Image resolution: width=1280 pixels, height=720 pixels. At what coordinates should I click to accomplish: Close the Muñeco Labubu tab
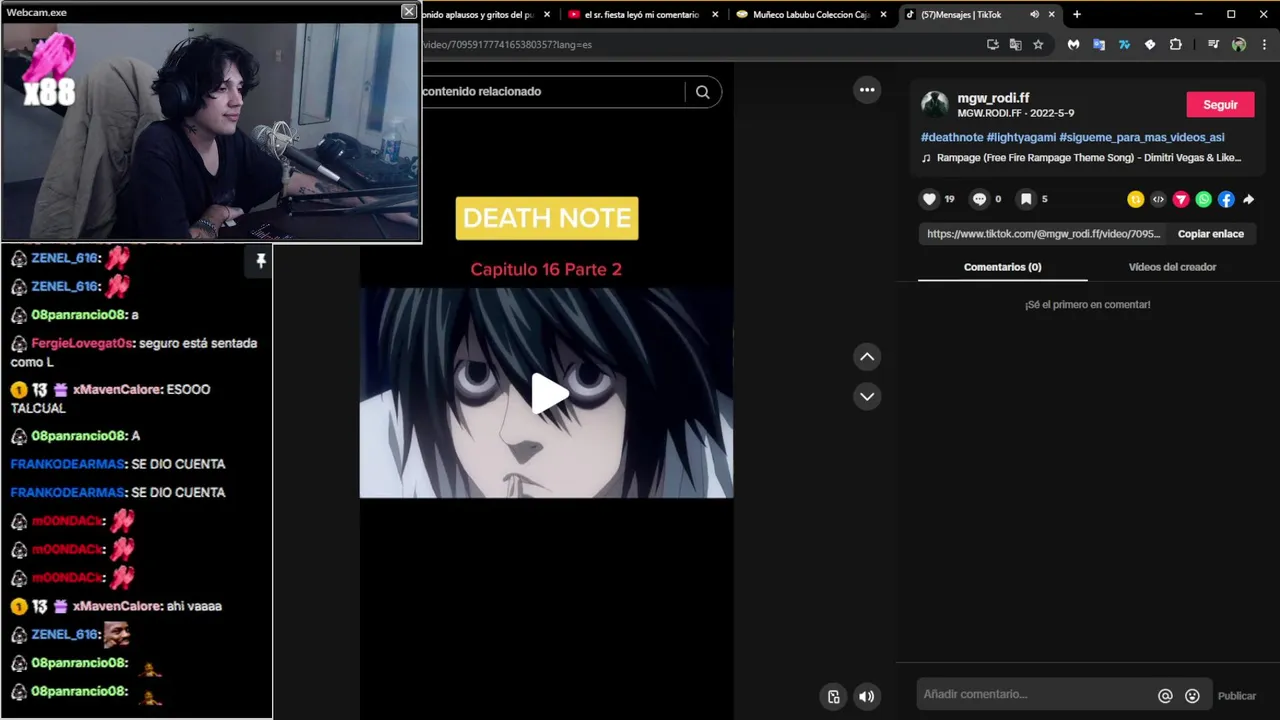click(883, 14)
